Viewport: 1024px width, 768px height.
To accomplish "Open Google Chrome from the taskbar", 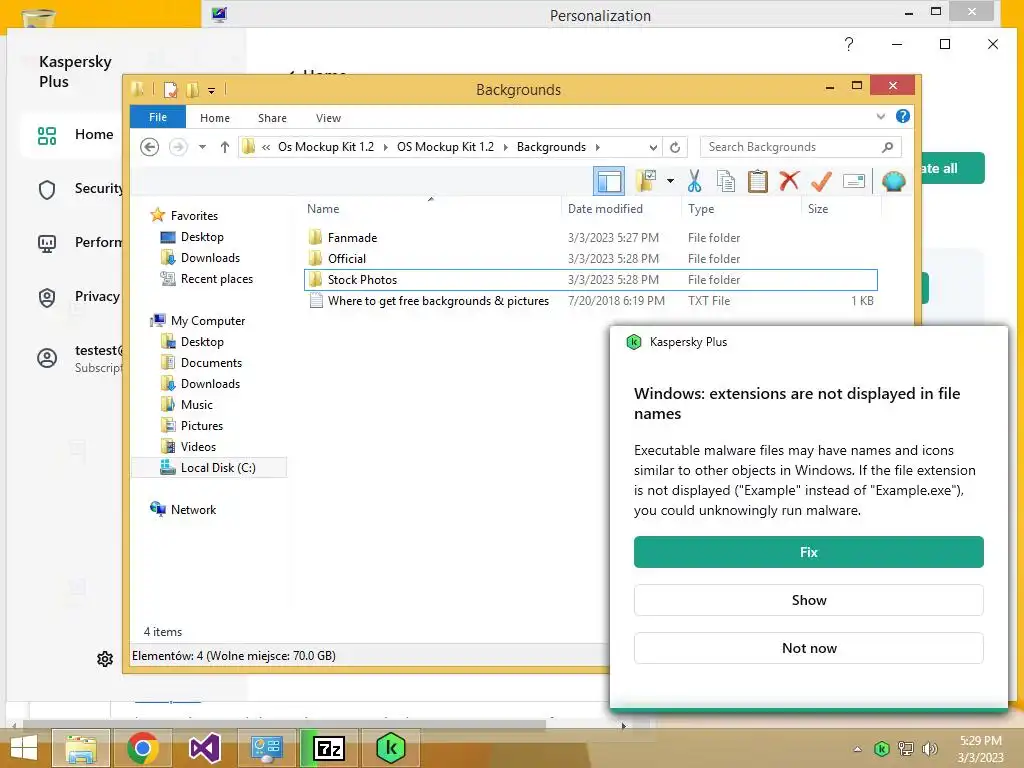I will [142, 748].
